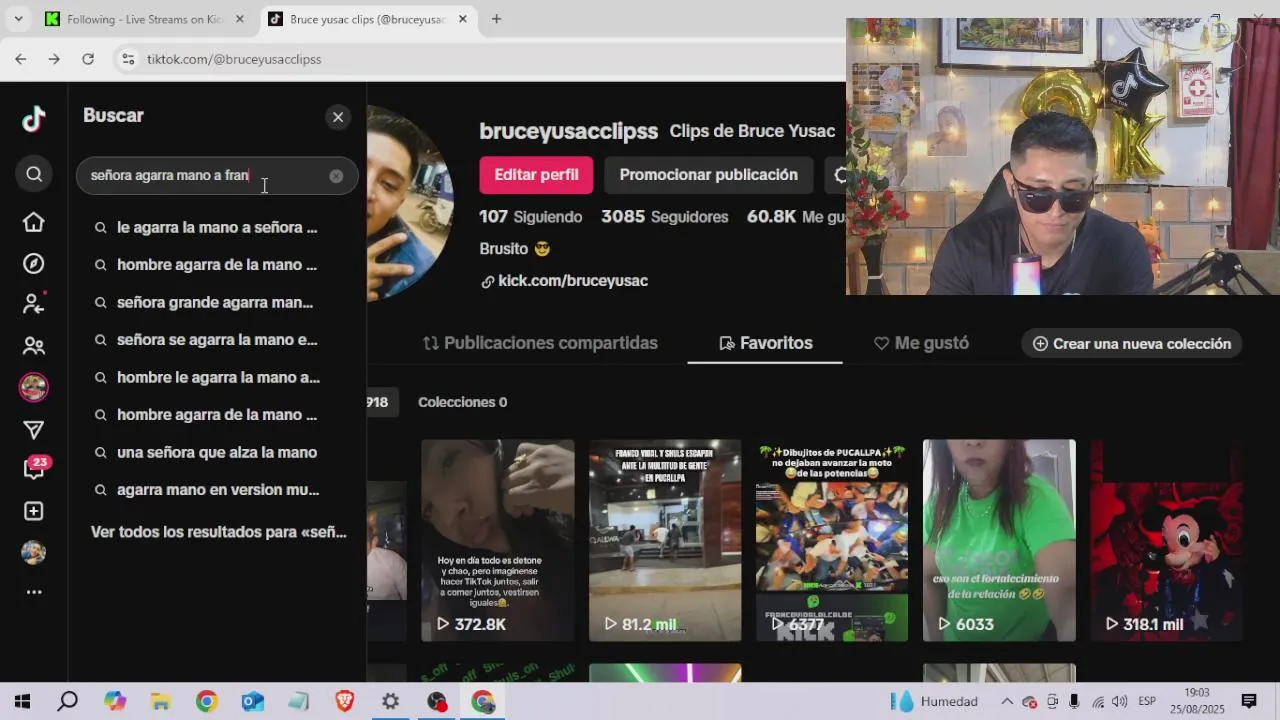
Task: Click Promocionar publicación button
Action: [x=708, y=175]
